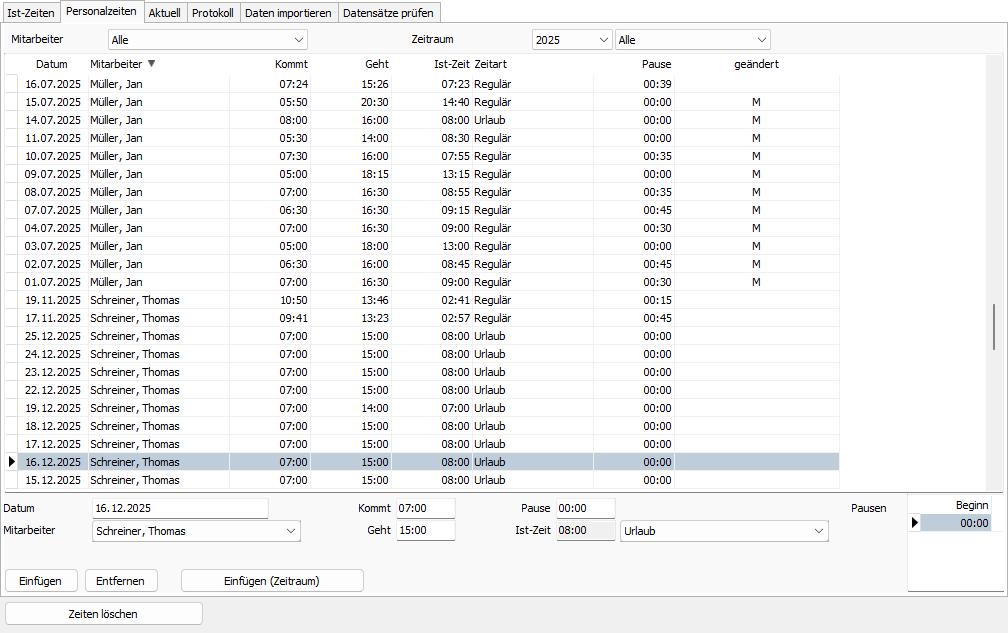This screenshot has height=633, width=1008.
Task: Click Einfügen (Zeitraum) button
Action: pyautogui.click(x=272, y=581)
